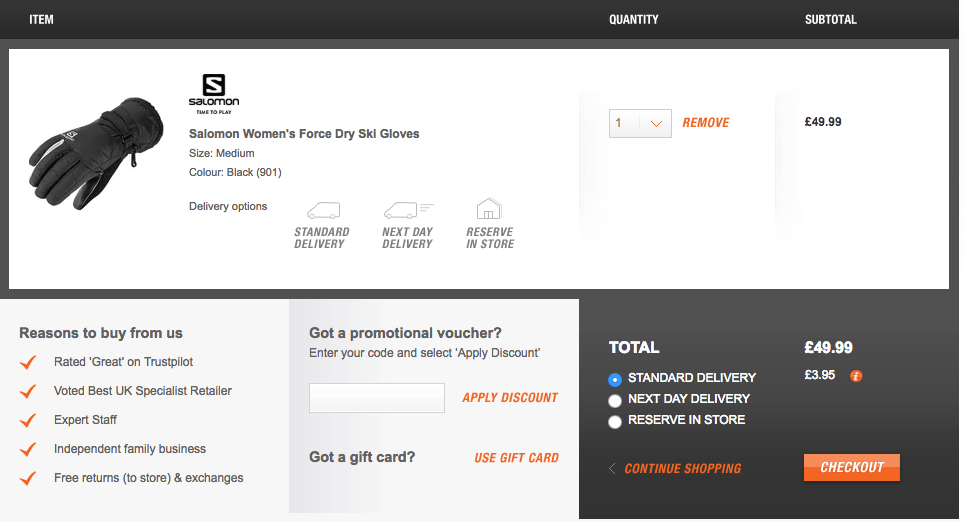964x522 pixels.
Task: Click the SUBTOTAL column header
Action: 831,20
